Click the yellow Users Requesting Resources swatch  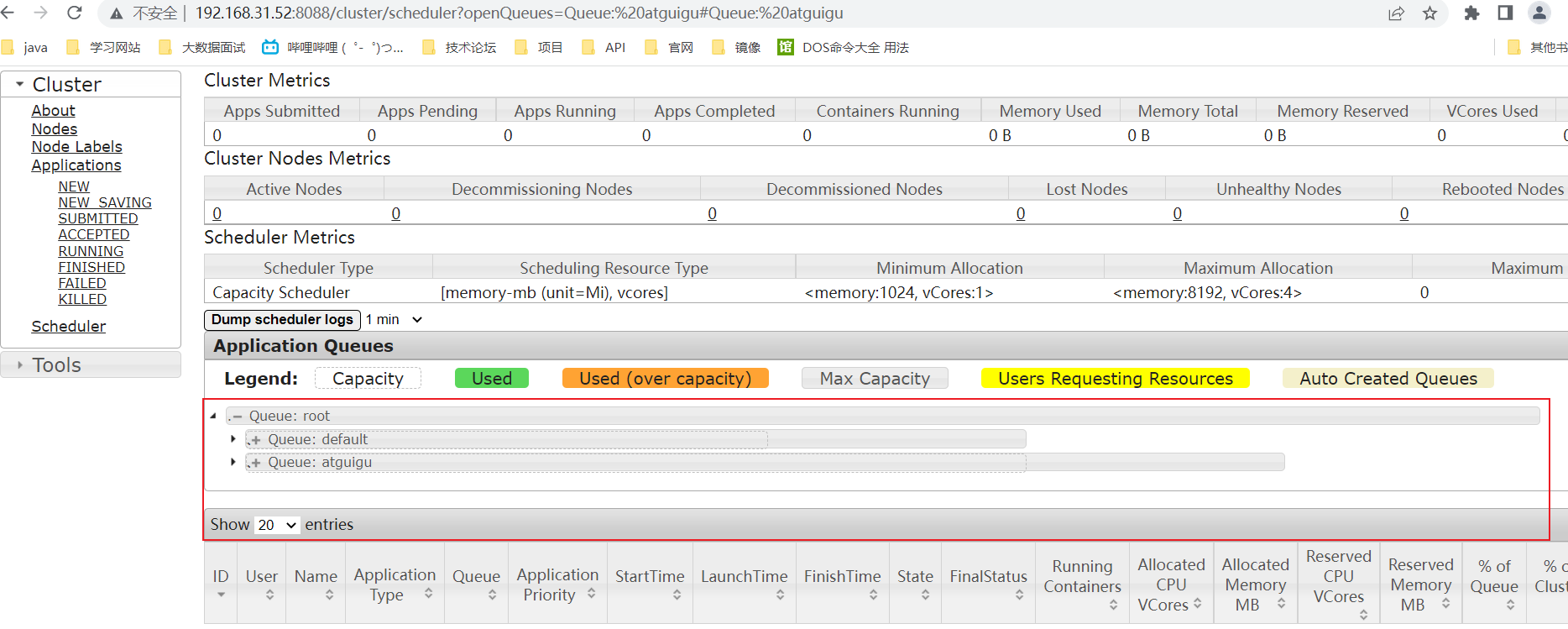[x=1116, y=379]
